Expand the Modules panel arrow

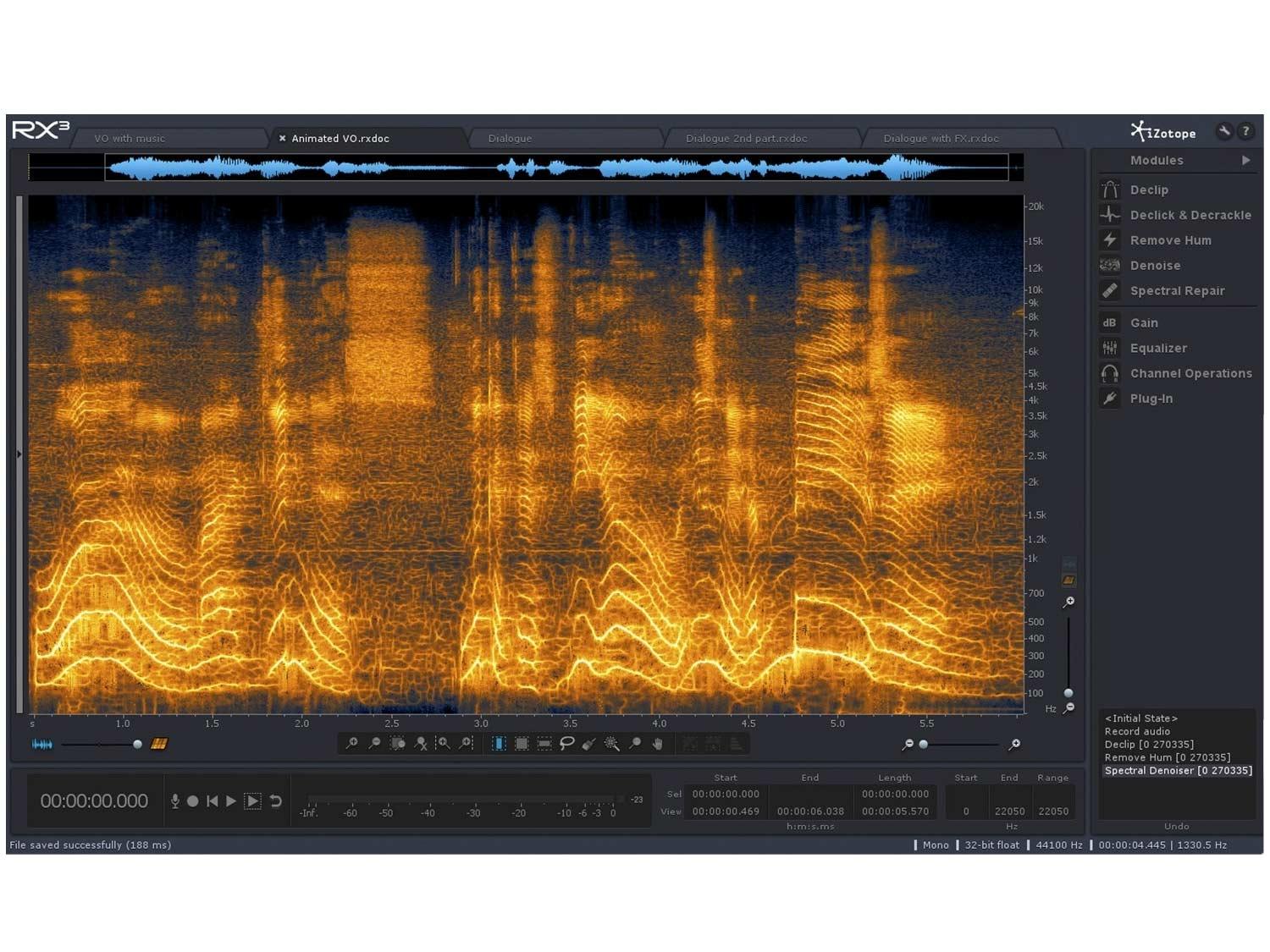click(1245, 160)
